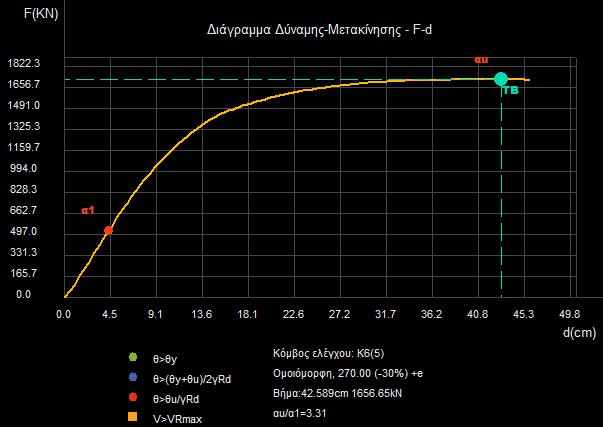Click the F(KN) axis label
This screenshot has width=603, height=427.
coord(41,13)
